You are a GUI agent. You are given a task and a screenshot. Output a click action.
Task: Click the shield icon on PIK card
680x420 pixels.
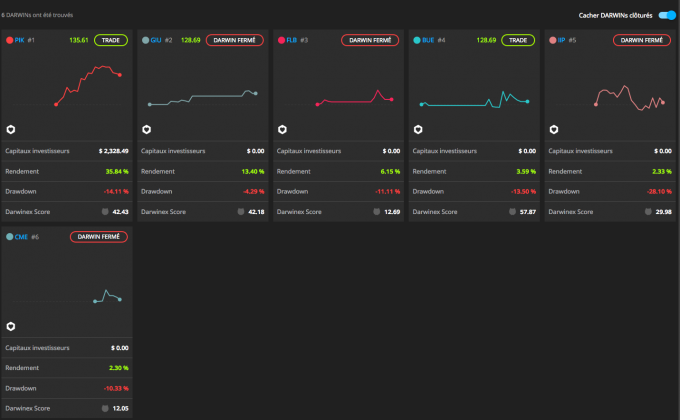point(11,129)
